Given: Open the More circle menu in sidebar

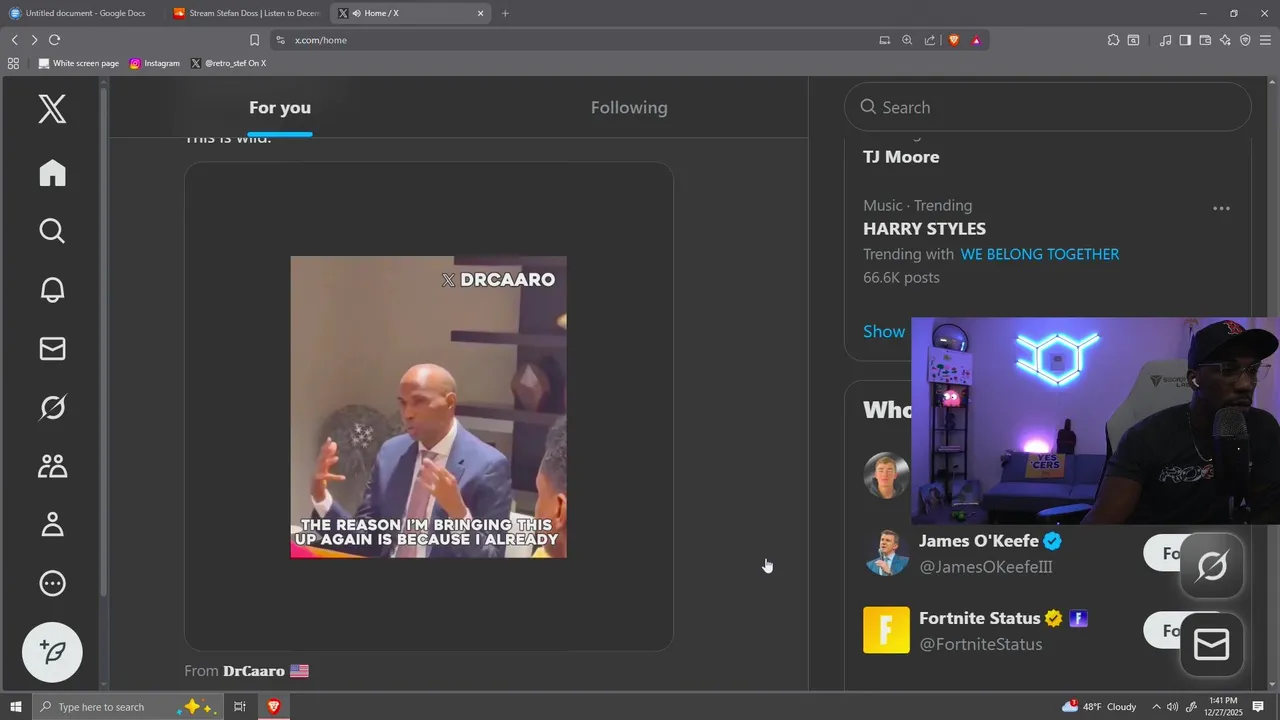Looking at the screenshot, I should pos(52,583).
